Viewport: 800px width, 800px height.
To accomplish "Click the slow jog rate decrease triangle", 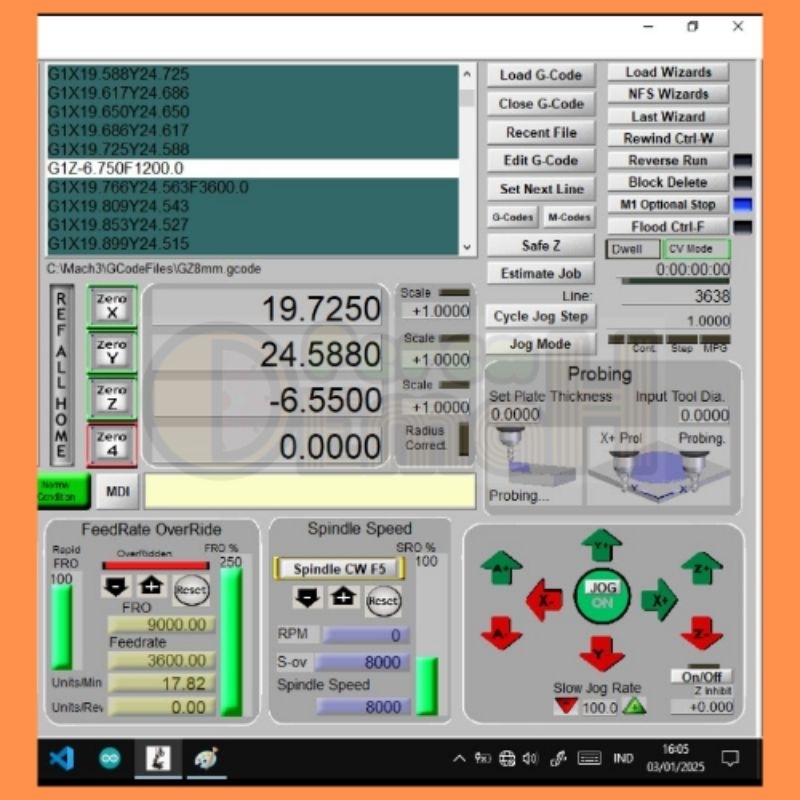I will [565, 707].
